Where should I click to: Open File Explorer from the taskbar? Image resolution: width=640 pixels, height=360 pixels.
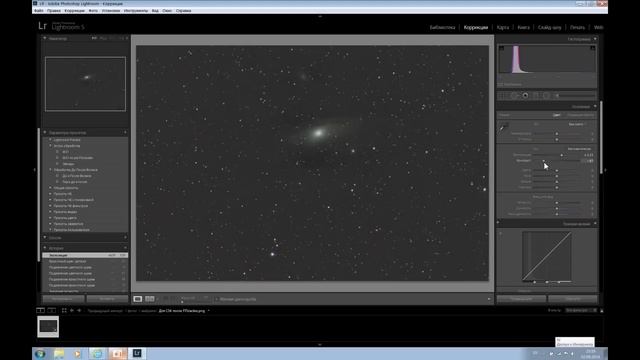coord(59,353)
